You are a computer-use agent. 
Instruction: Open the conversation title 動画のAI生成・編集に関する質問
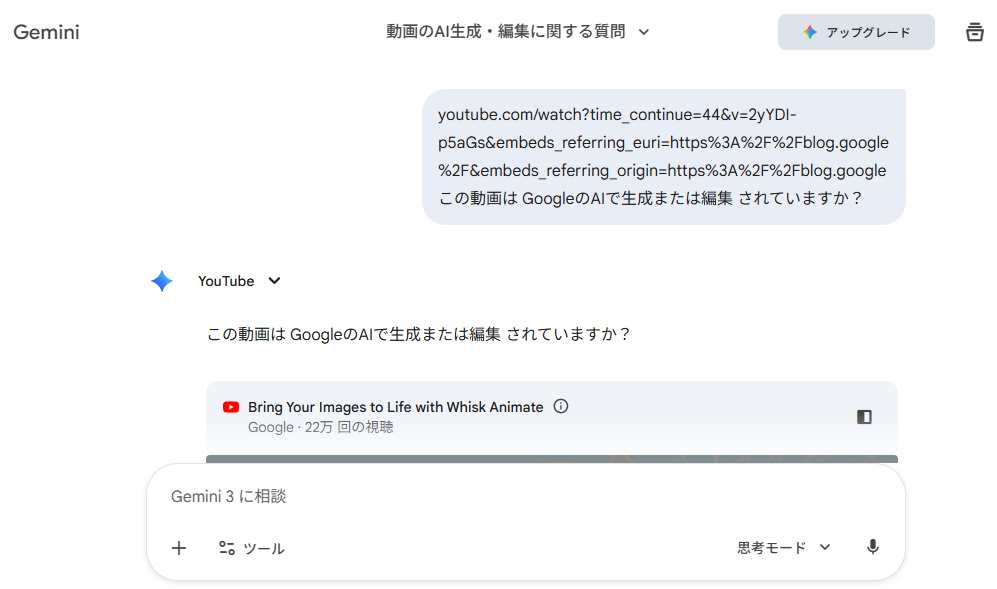(x=505, y=32)
